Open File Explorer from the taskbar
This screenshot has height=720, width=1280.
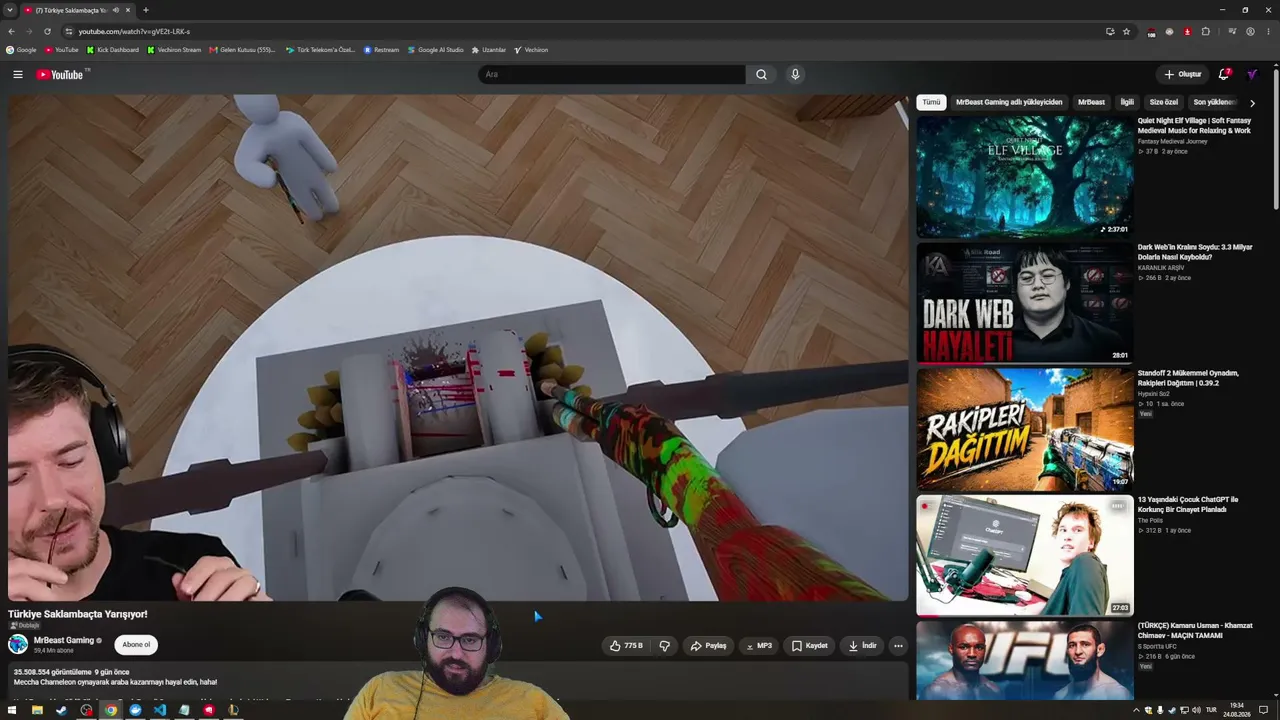pyautogui.click(x=37, y=710)
